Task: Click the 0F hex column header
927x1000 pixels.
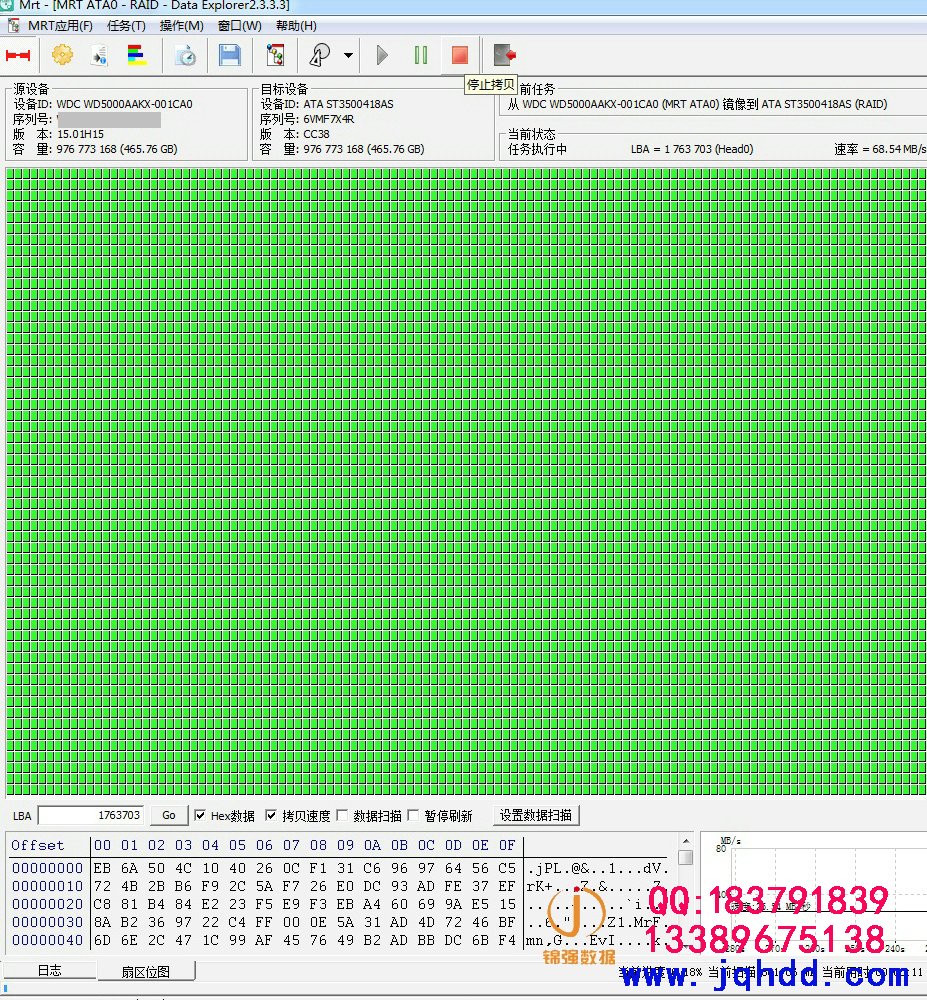Action: pyautogui.click(x=507, y=845)
